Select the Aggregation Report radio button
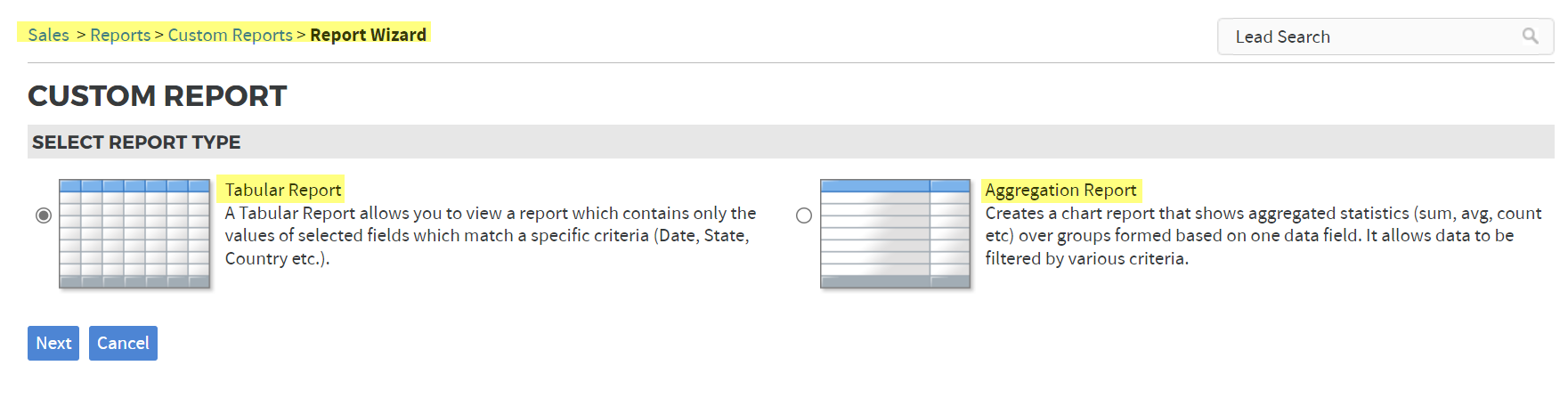The width and height of the screenshot is (1568, 398). pyautogui.click(x=804, y=215)
